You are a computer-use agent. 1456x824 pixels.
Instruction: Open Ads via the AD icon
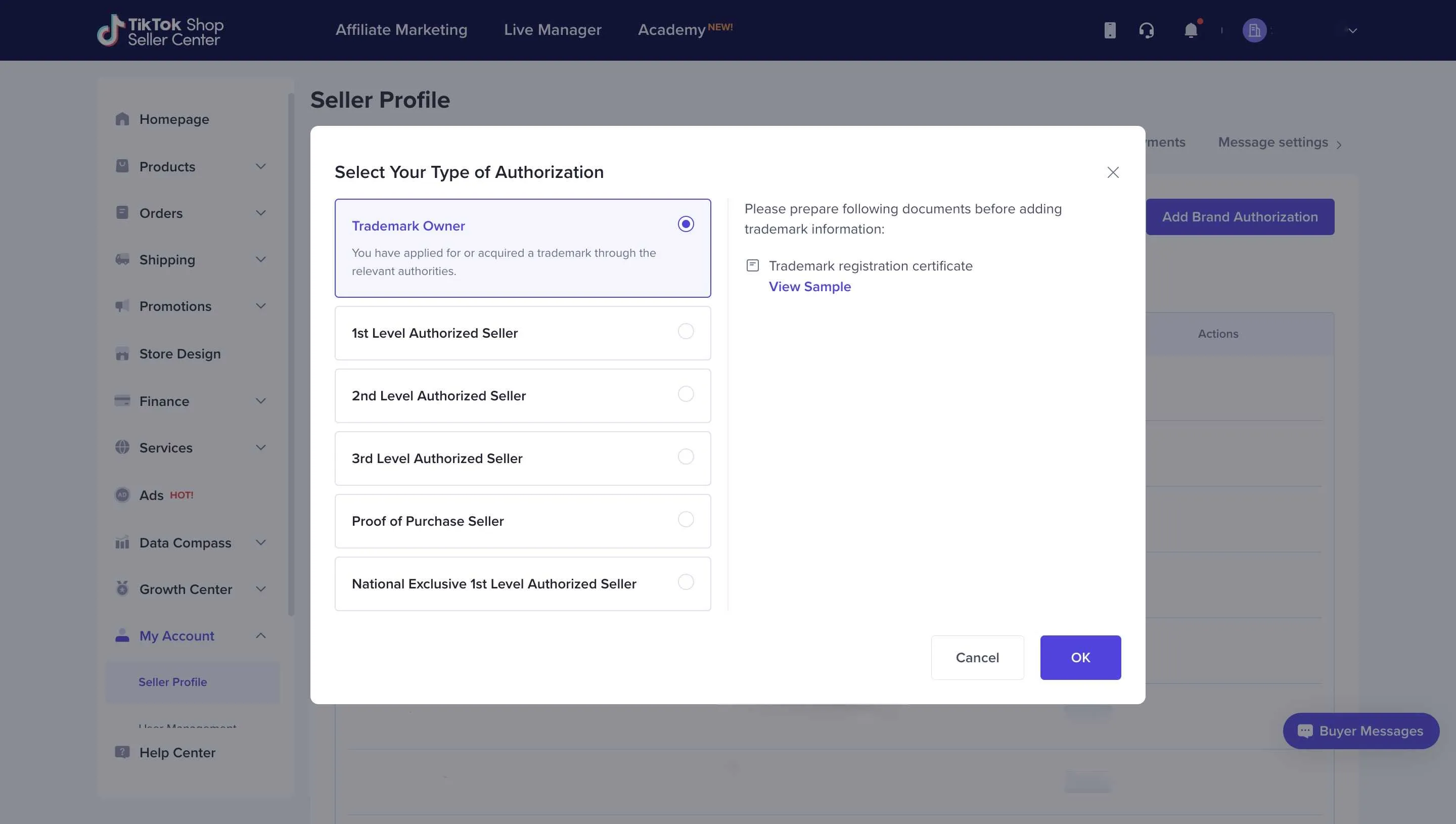point(122,494)
